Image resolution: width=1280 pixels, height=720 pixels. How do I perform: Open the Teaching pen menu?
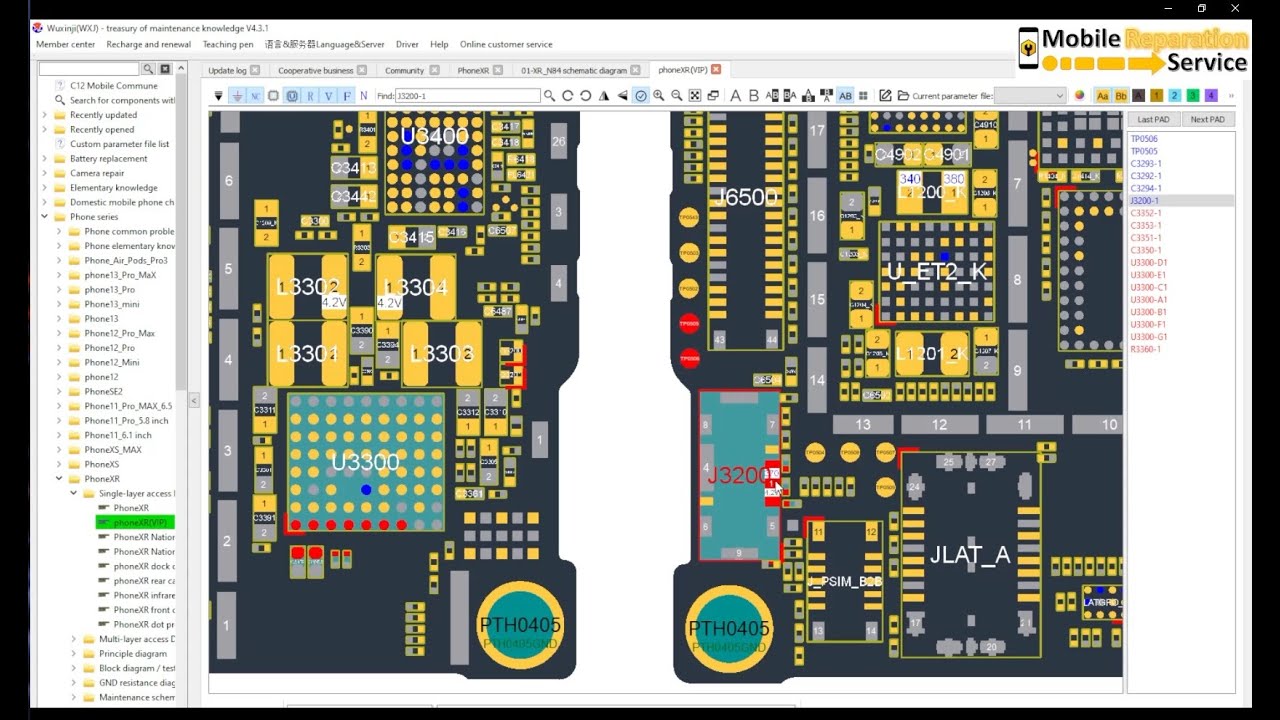coord(228,44)
